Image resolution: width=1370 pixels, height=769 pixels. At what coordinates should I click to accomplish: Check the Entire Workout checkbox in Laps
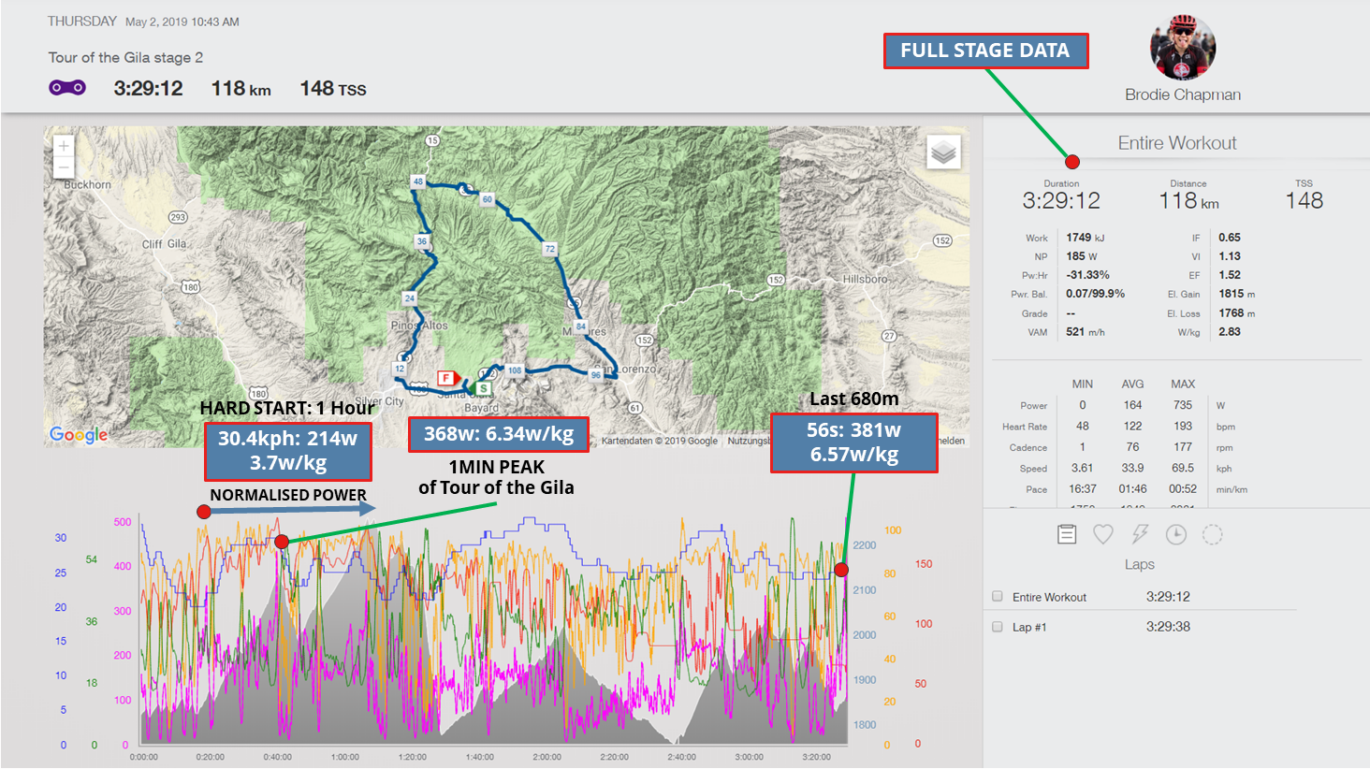(997, 596)
